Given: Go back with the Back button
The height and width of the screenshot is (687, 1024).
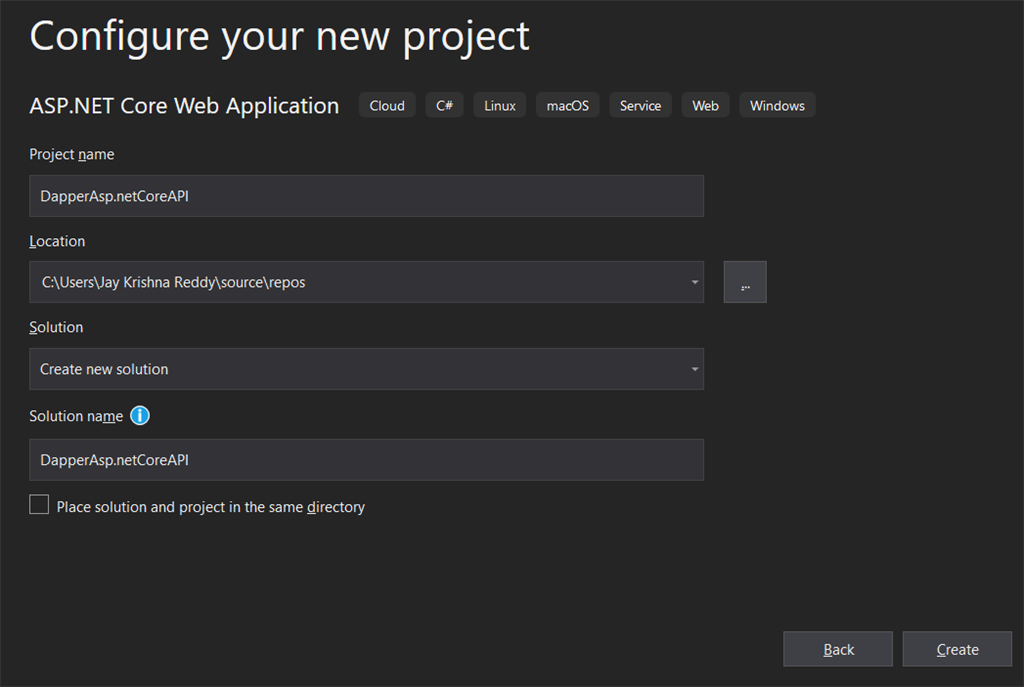Looking at the screenshot, I should point(838,649).
